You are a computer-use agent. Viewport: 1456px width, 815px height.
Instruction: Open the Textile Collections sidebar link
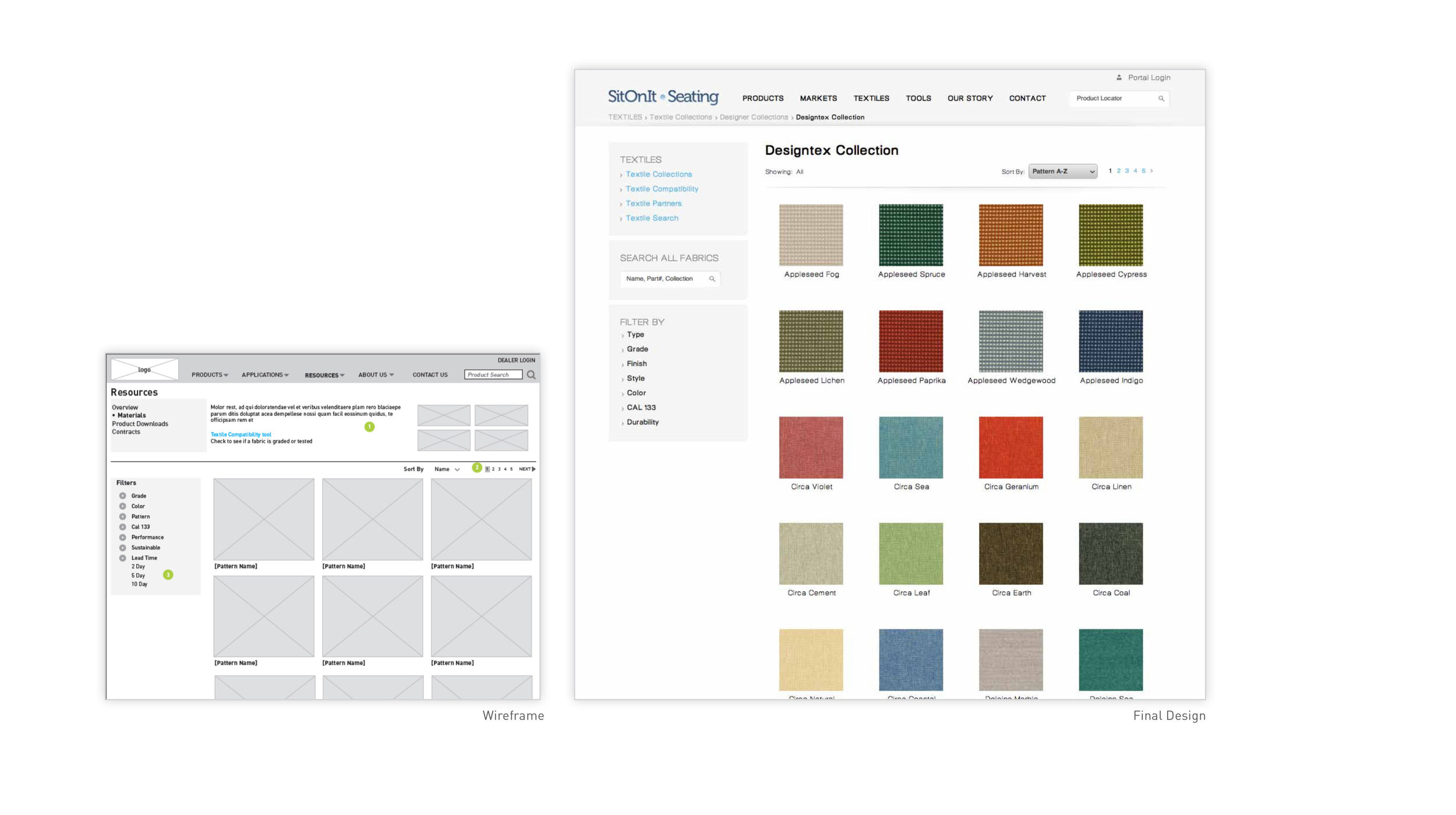pos(659,174)
